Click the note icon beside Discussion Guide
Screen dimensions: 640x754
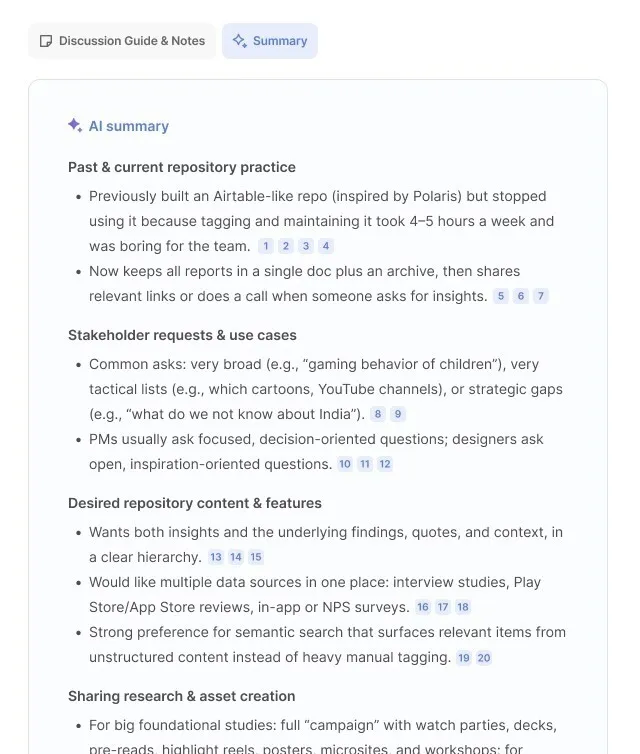[x=46, y=41]
